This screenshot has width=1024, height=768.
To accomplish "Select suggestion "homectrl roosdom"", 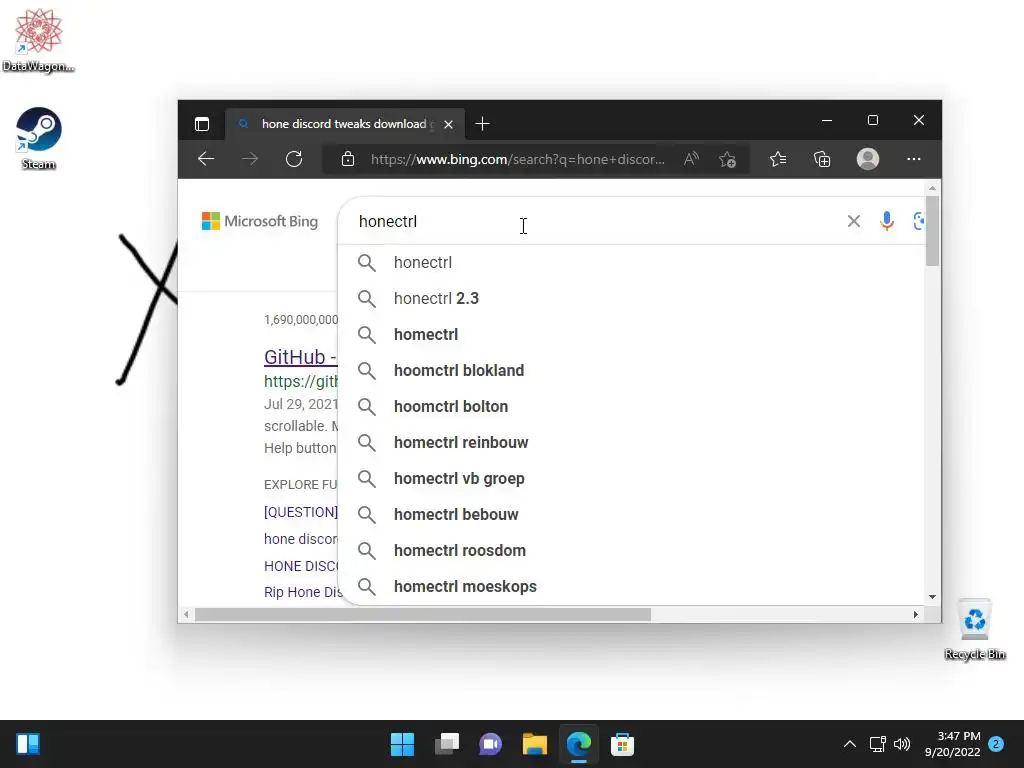I will tap(631, 551).
